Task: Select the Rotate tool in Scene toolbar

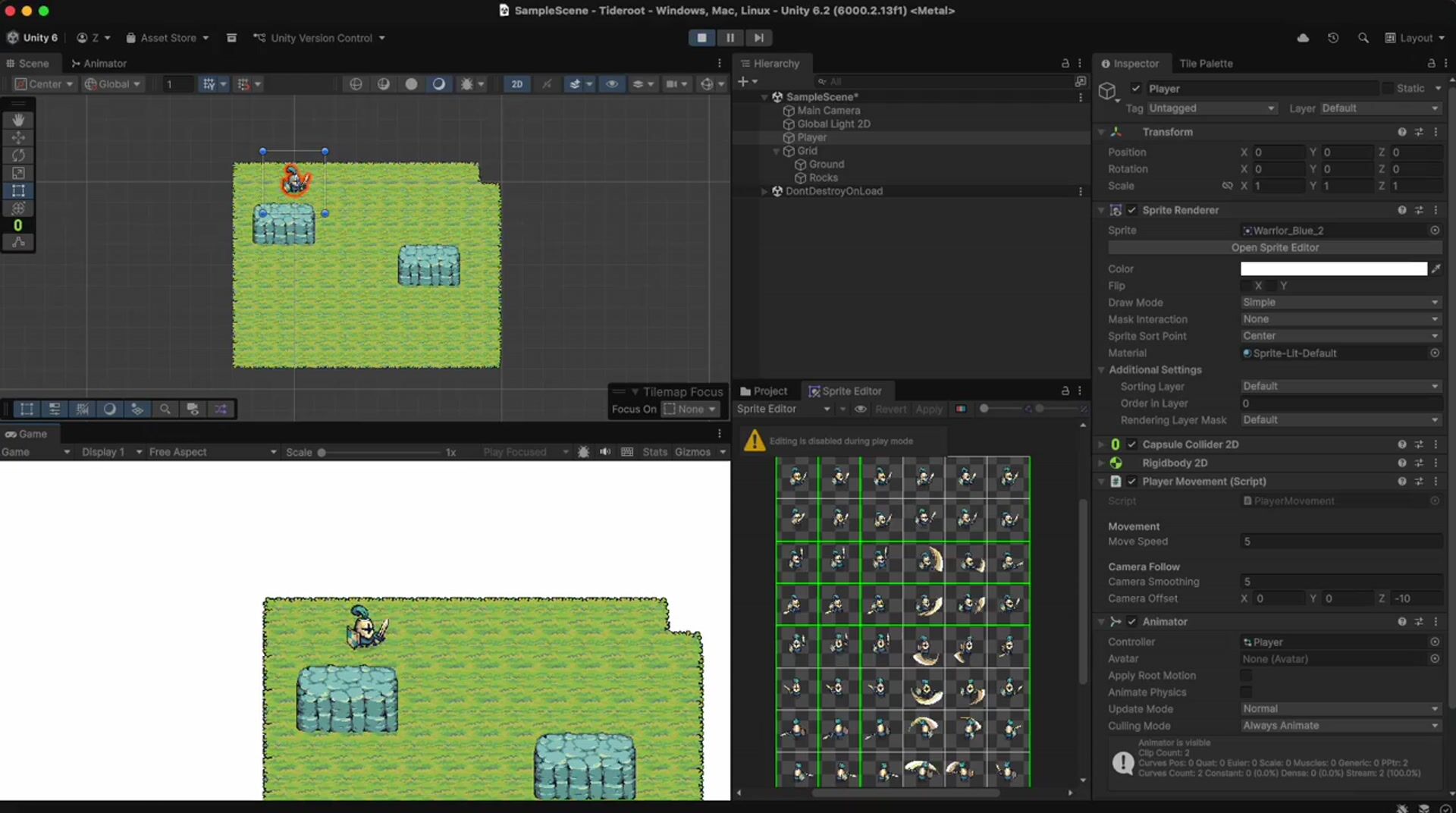Action: 18,155
